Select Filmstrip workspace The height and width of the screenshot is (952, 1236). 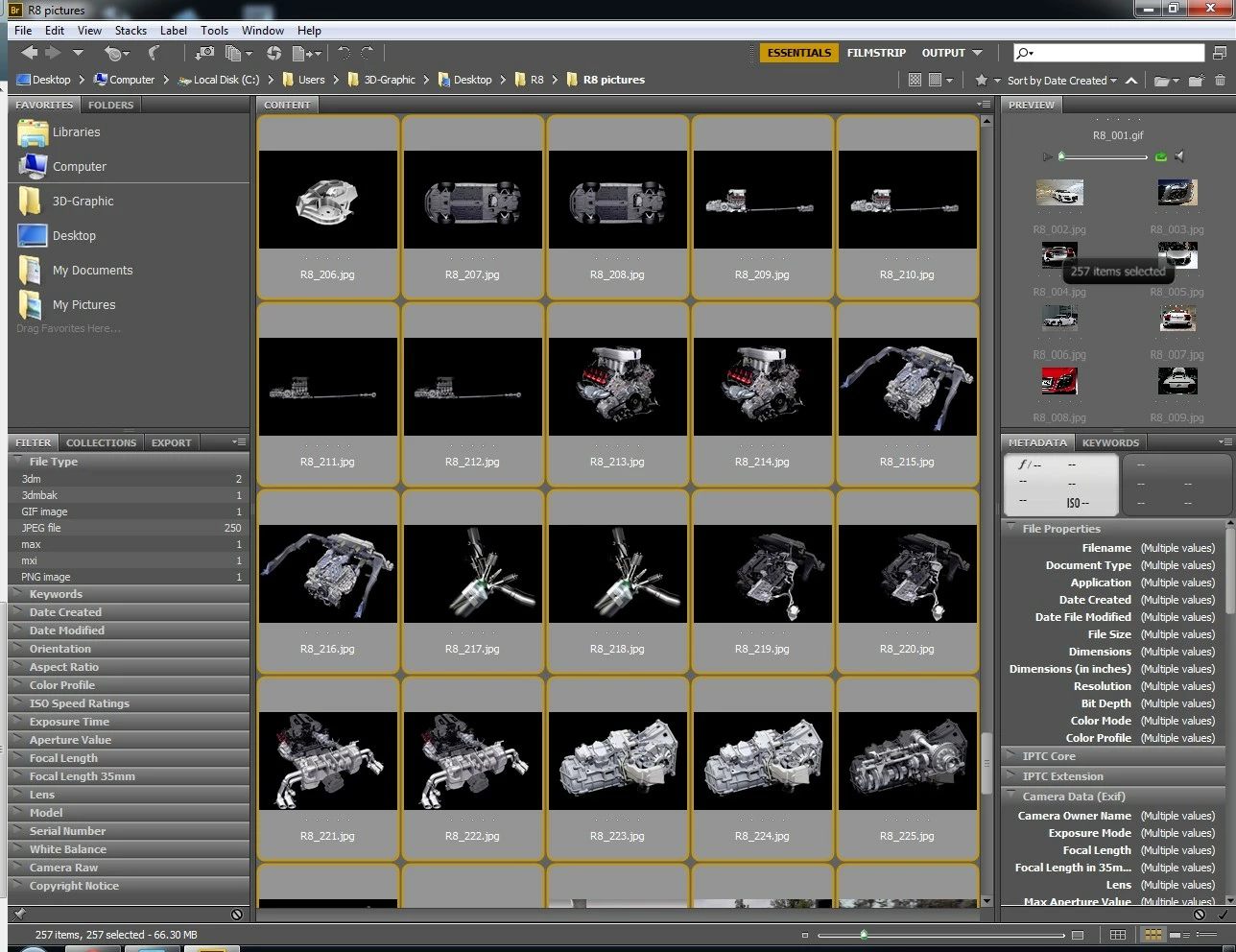876,53
